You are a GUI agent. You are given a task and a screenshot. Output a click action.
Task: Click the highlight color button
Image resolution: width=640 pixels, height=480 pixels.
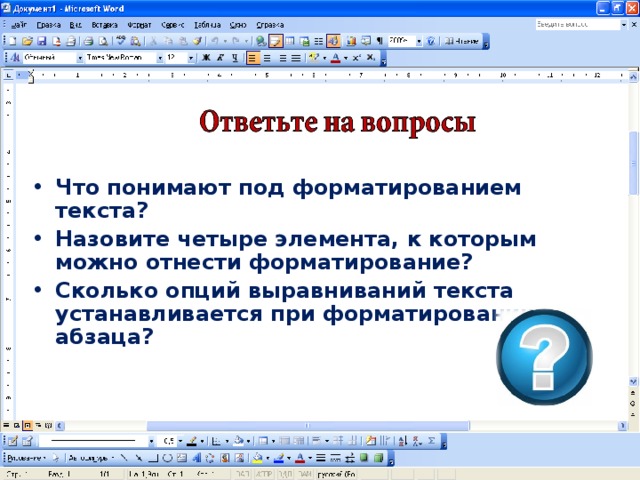click(314, 58)
